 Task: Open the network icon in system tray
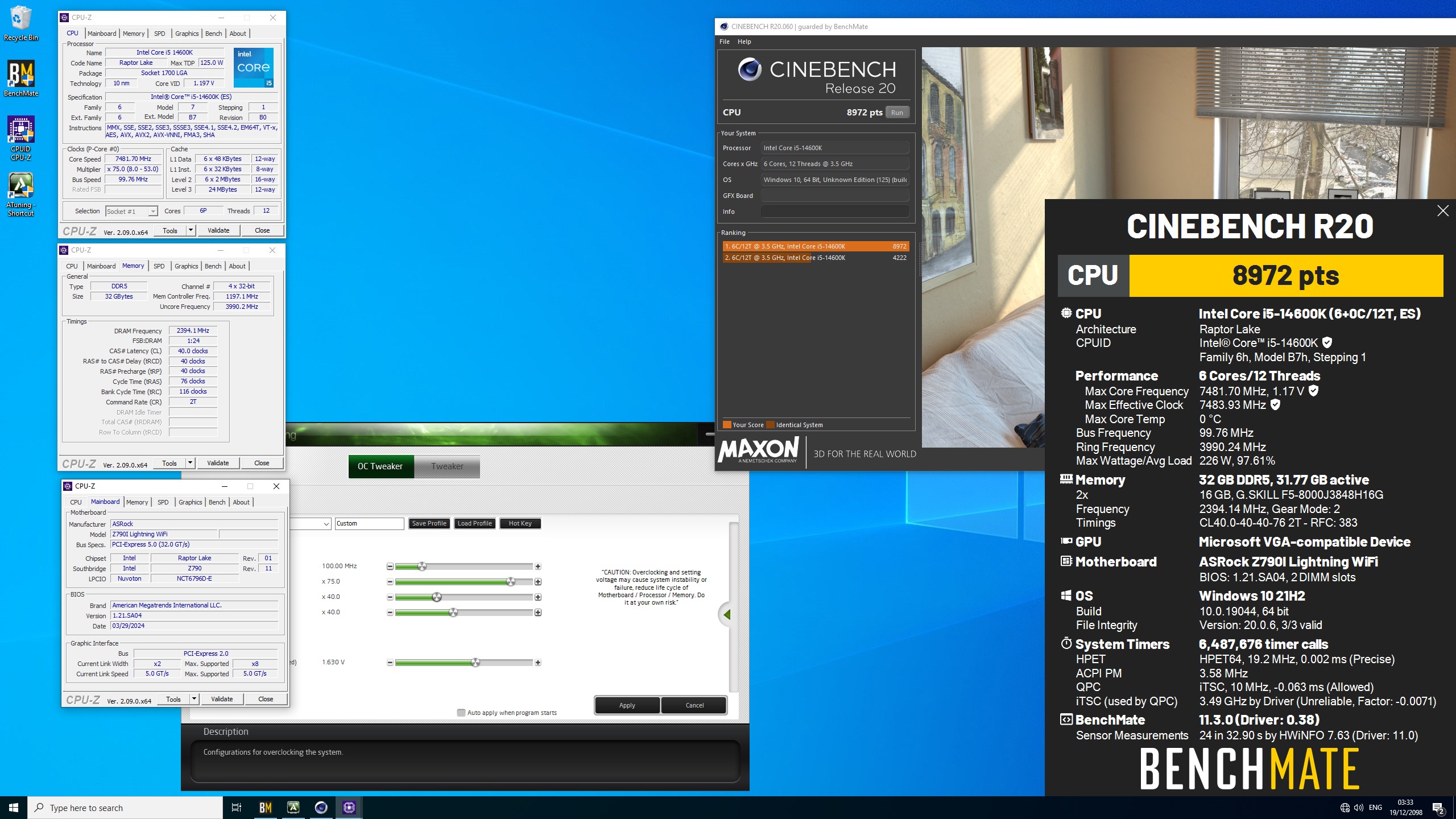click(1345, 808)
